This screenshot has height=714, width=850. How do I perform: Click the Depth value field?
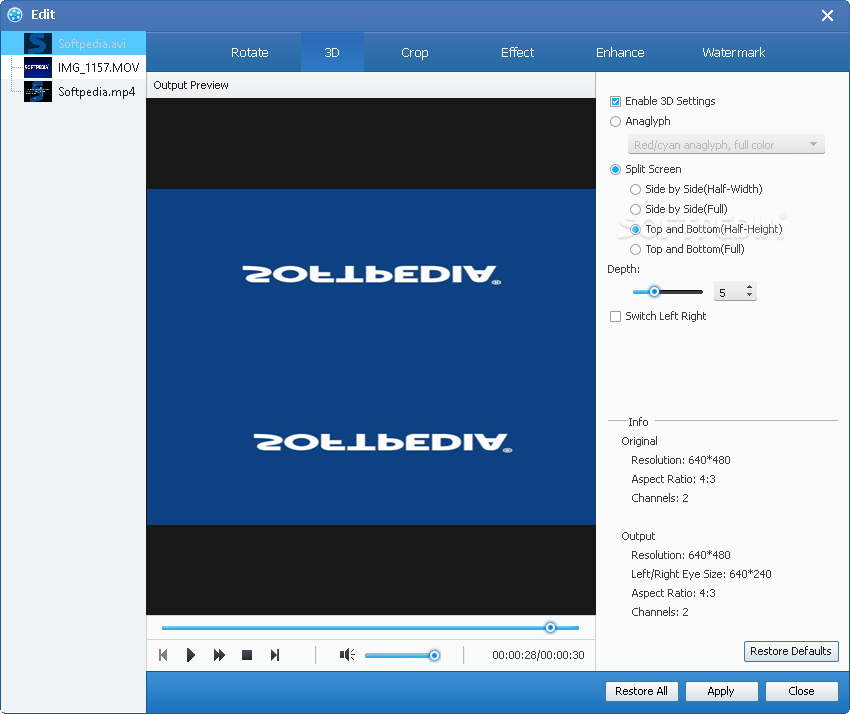[x=729, y=292]
